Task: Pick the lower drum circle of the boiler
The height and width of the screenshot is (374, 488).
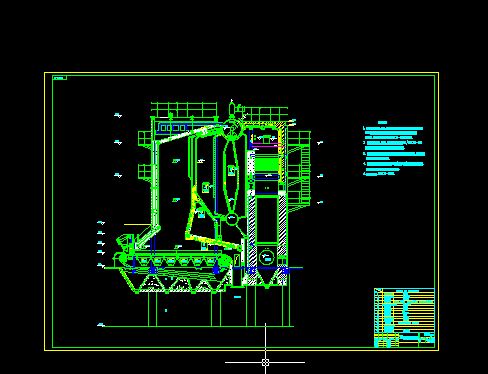Action: (x=232, y=219)
